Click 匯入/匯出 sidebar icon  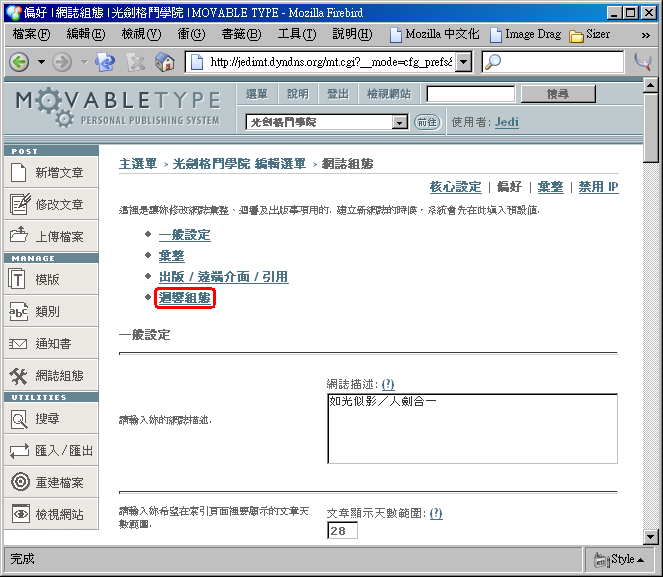pos(19,451)
